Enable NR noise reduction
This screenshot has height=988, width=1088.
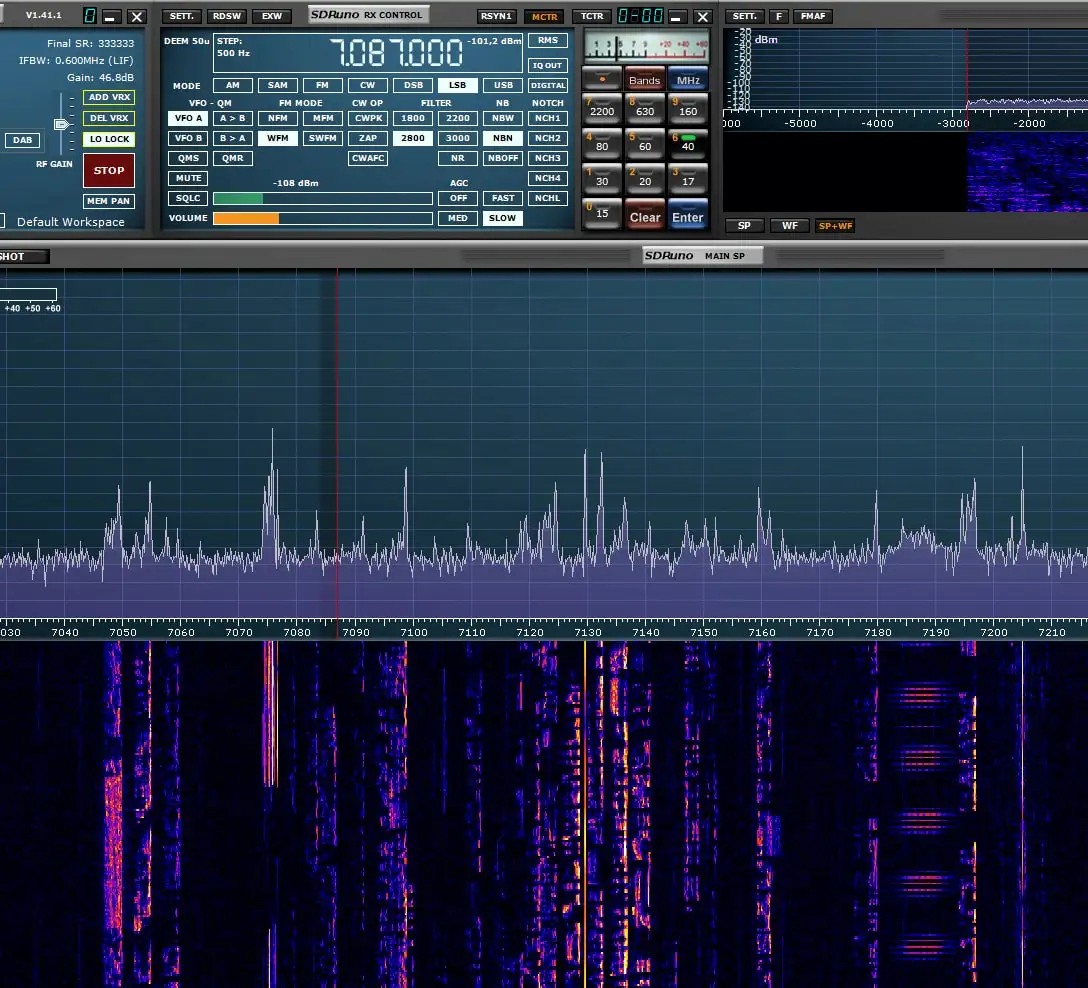click(x=457, y=158)
